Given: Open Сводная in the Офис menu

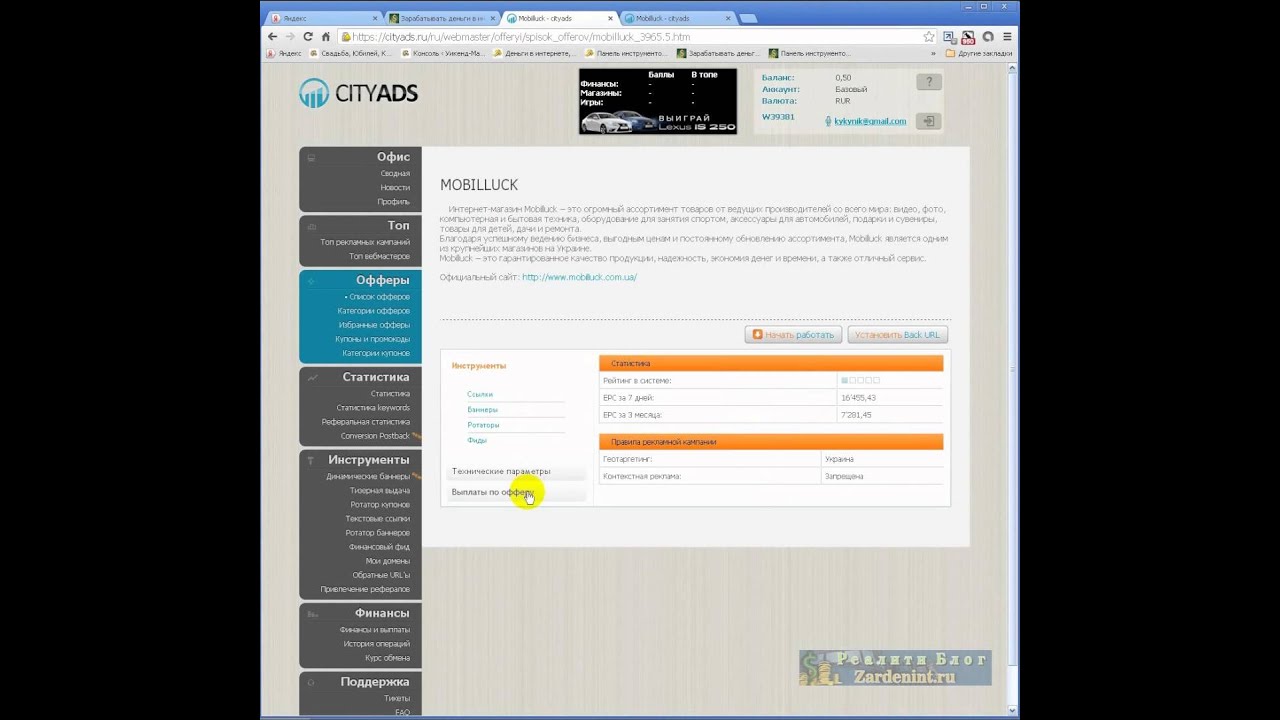Looking at the screenshot, I should pos(395,173).
